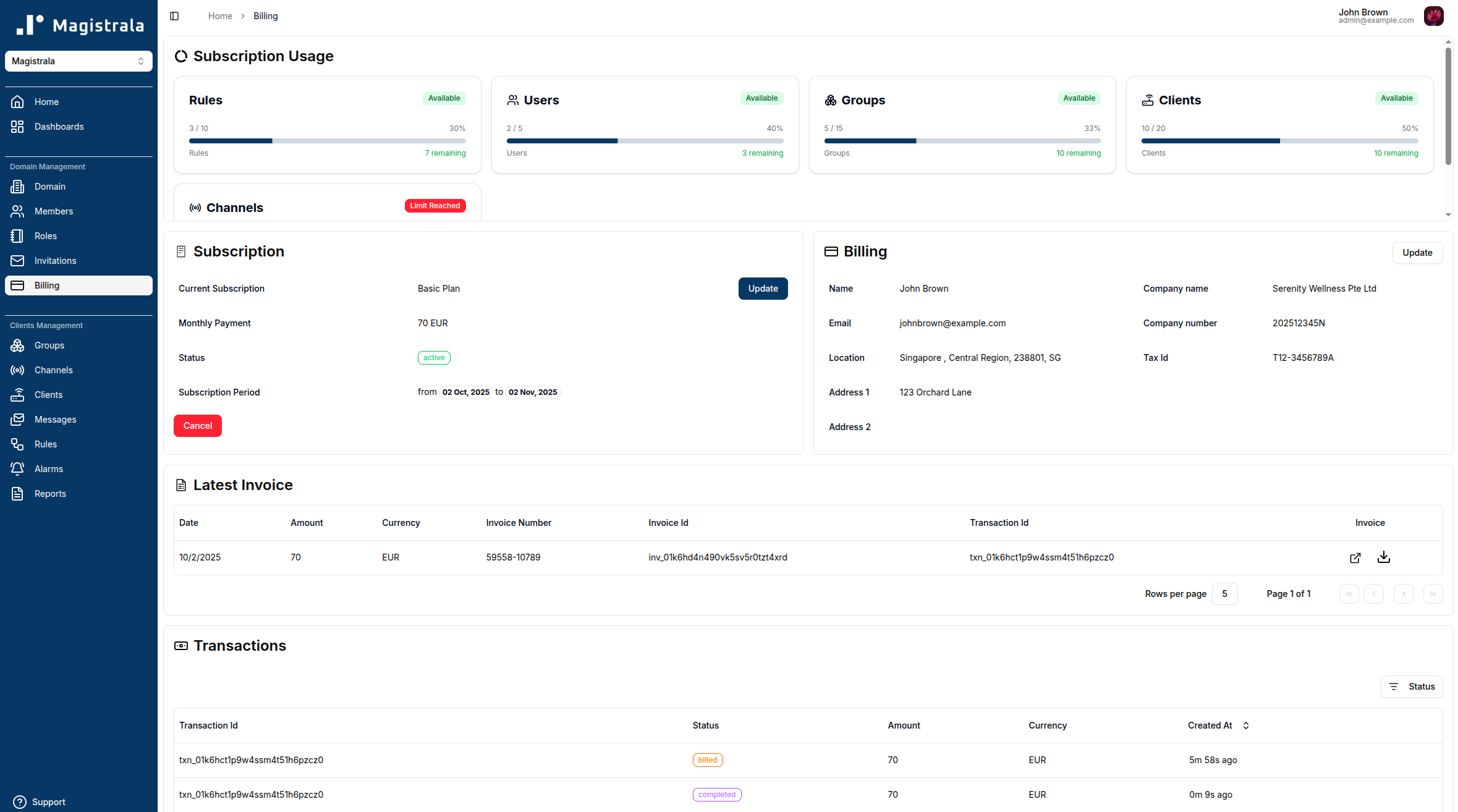
Task: Update the billing information
Action: [x=1417, y=252]
